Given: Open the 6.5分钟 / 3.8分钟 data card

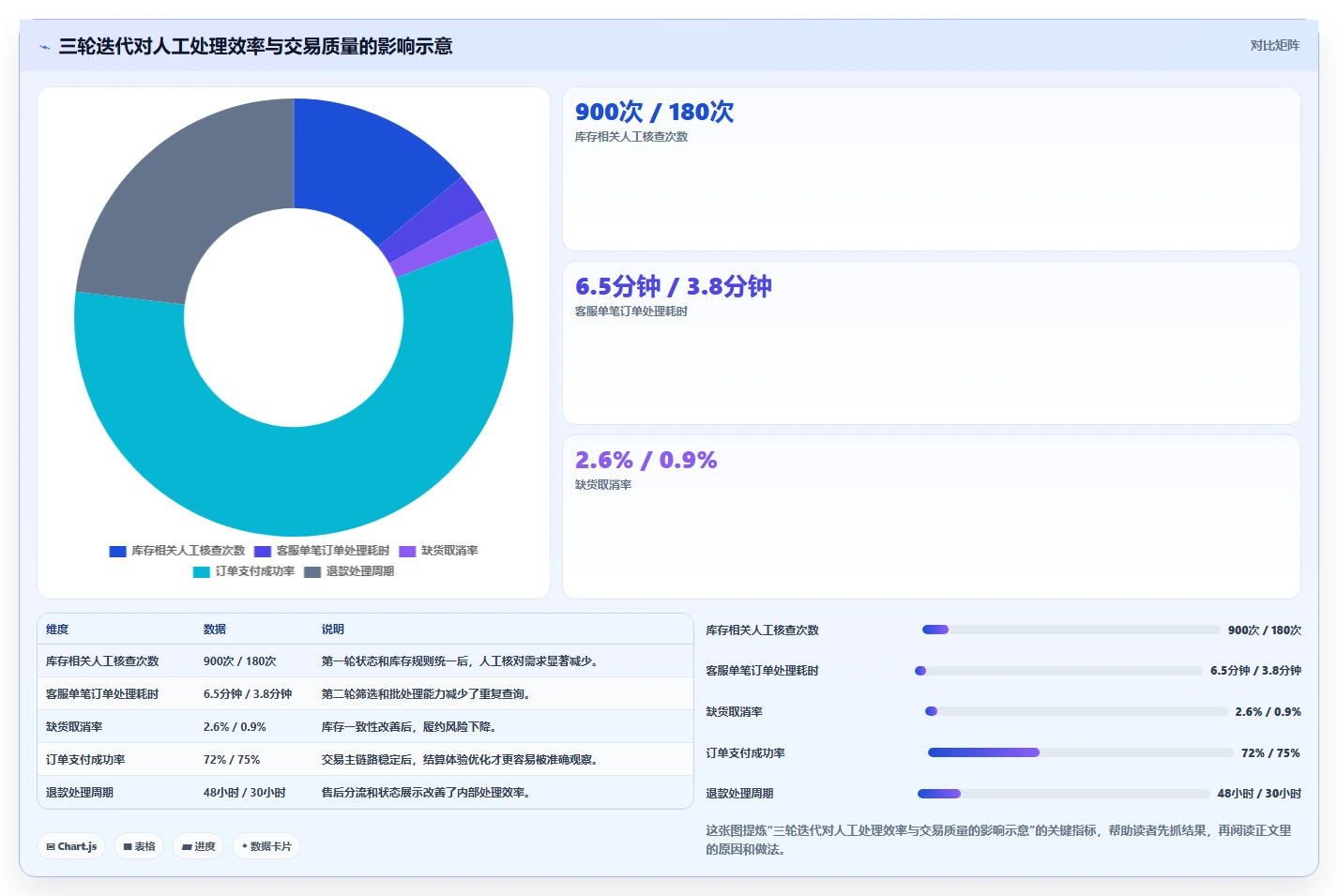Looking at the screenshot, I should pos(931,343).
